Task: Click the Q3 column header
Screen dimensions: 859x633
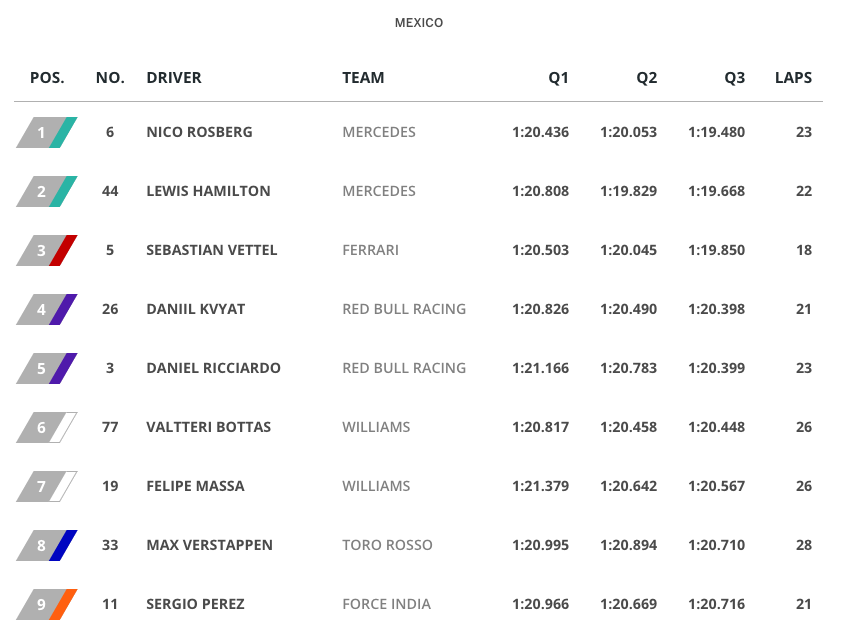Action: 735,77
